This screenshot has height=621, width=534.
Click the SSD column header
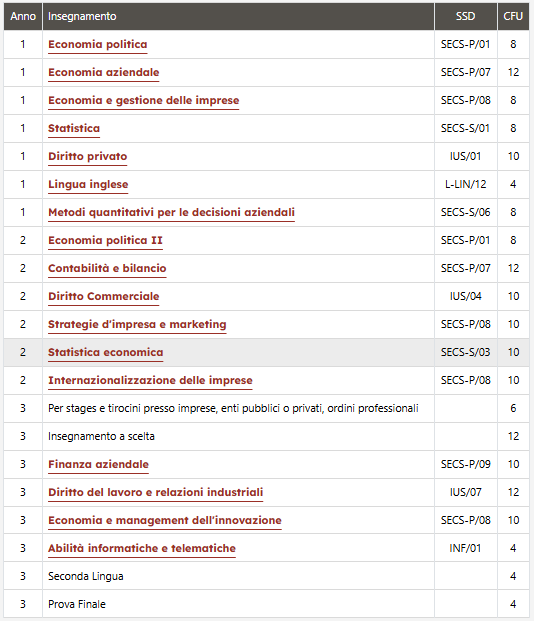[x=466, y=16]
